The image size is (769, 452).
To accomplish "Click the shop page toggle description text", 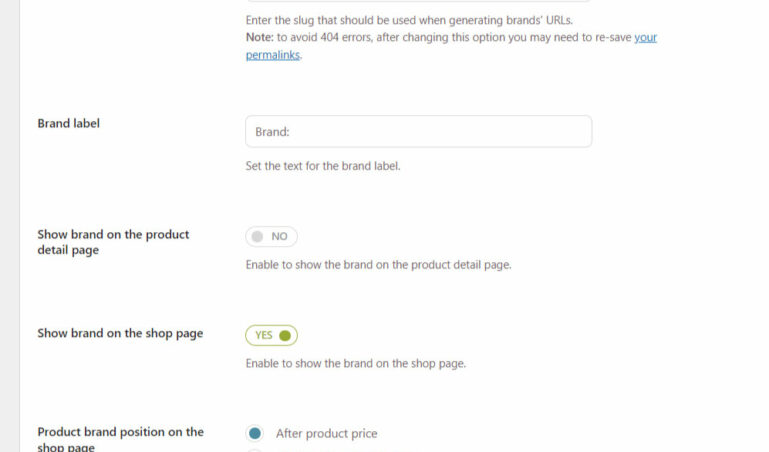I will pyautogui.click(x=355, y=364).
